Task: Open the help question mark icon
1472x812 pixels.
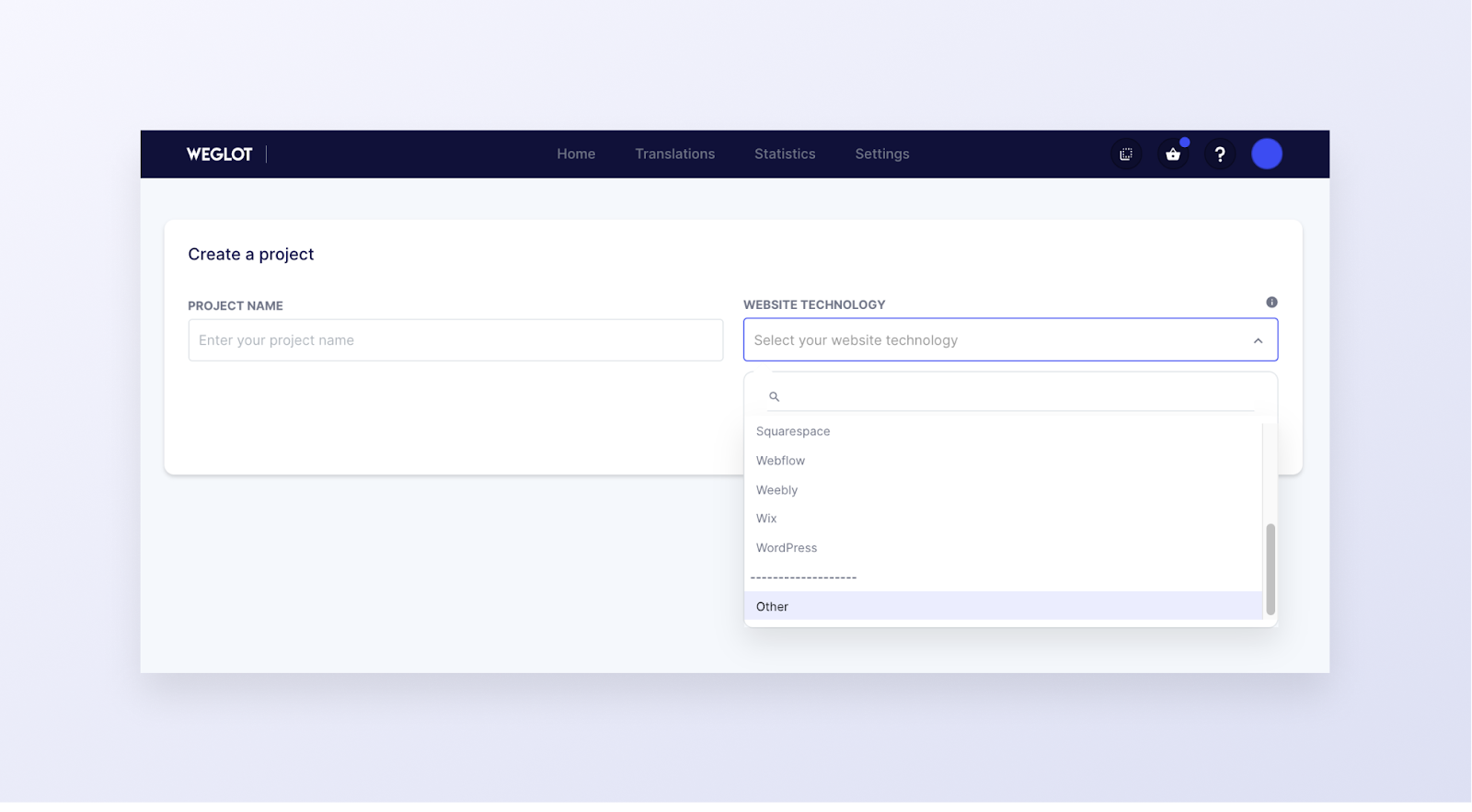Action: click(x=1220, y=154)
